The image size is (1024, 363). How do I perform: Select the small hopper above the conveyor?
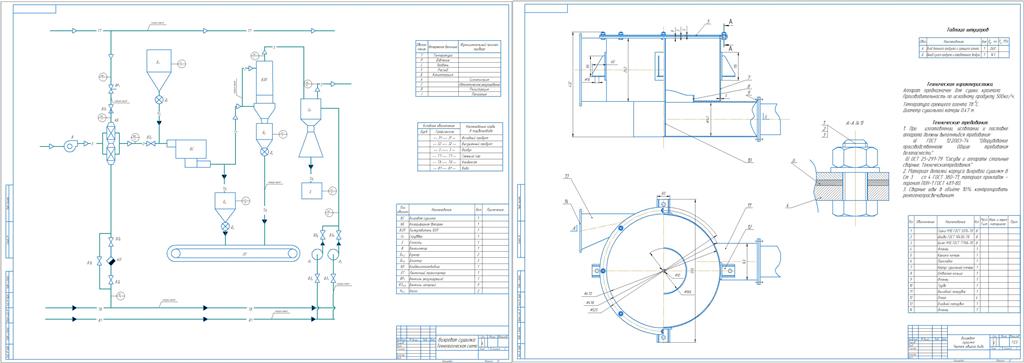[225, 206]
